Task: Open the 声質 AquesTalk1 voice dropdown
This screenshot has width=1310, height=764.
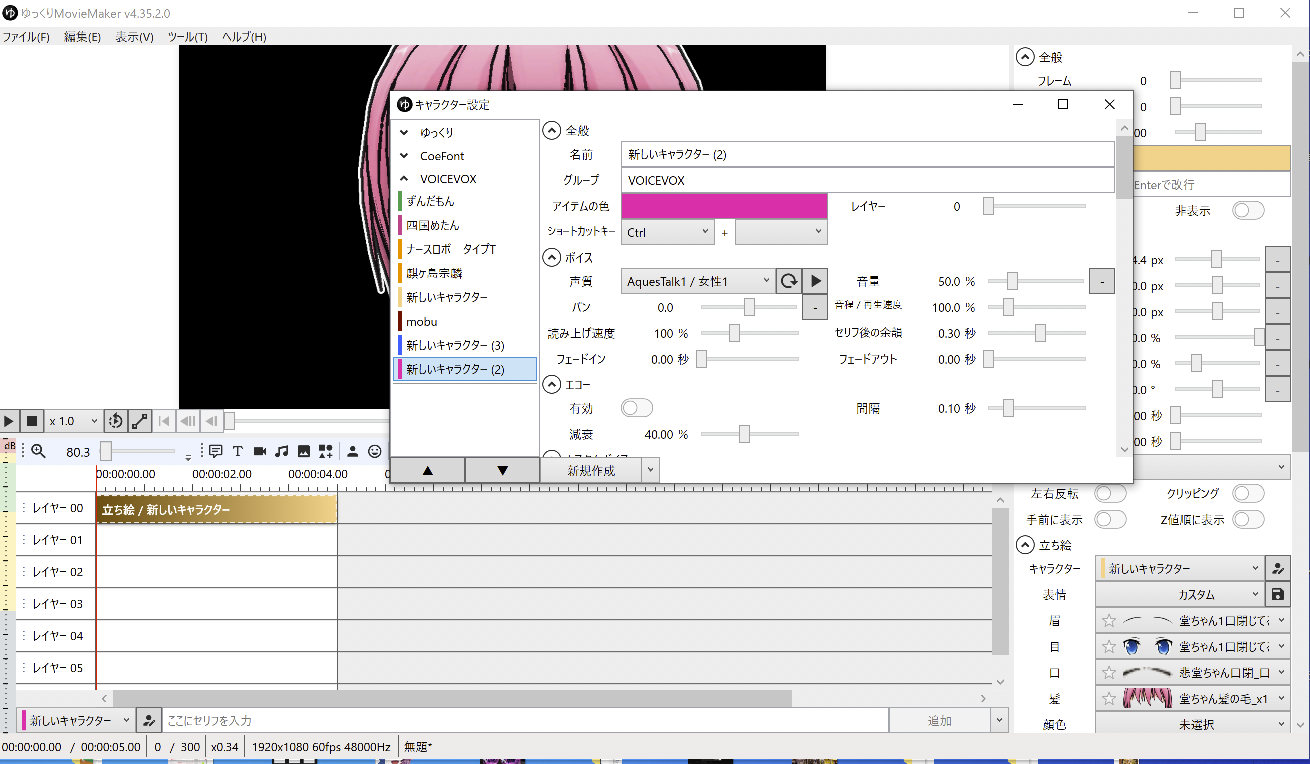Action: tap(698, 282)
